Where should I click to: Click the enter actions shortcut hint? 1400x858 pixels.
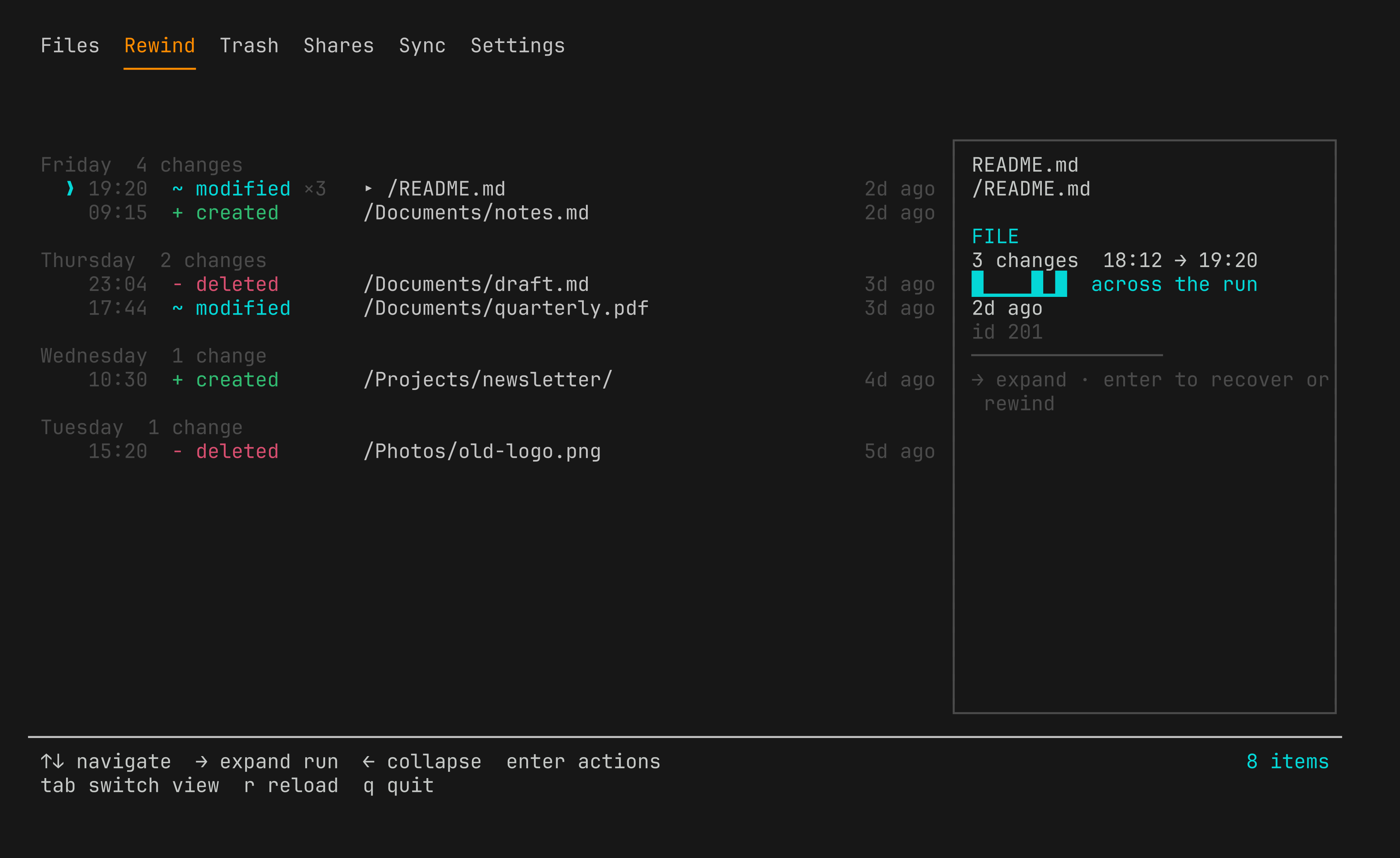583,761
